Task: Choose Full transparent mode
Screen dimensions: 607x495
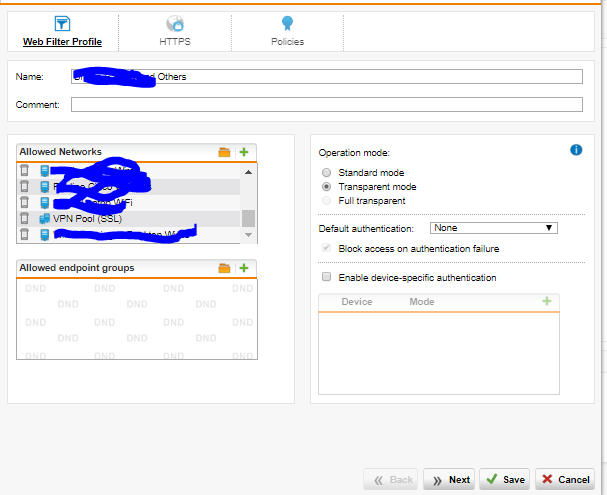Action: coord(327,200)
